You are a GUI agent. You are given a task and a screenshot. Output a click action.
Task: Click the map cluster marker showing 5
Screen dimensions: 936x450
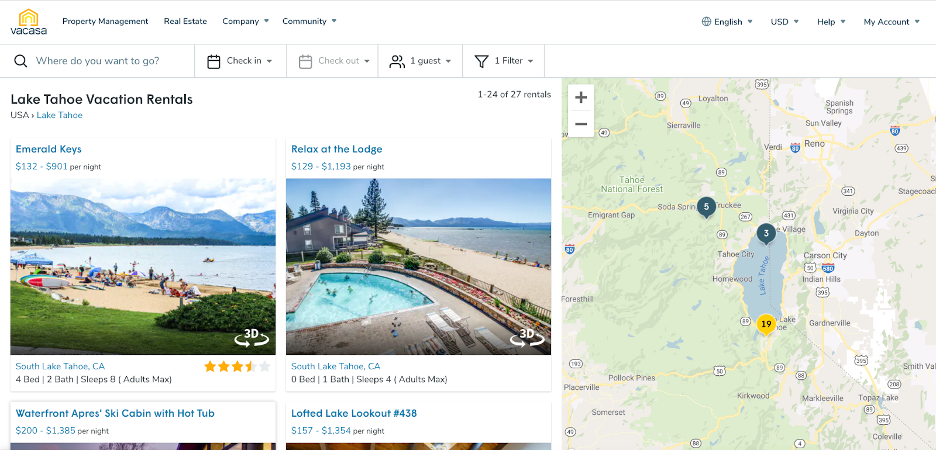(706, 207)
